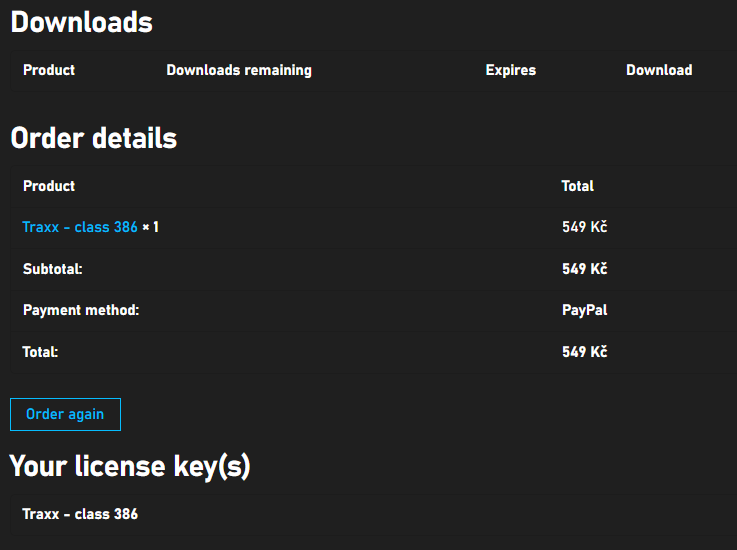This screenshot has width=737, height=550.
Task: Click the Your license key(s) heading
Action: click(130, 465)
